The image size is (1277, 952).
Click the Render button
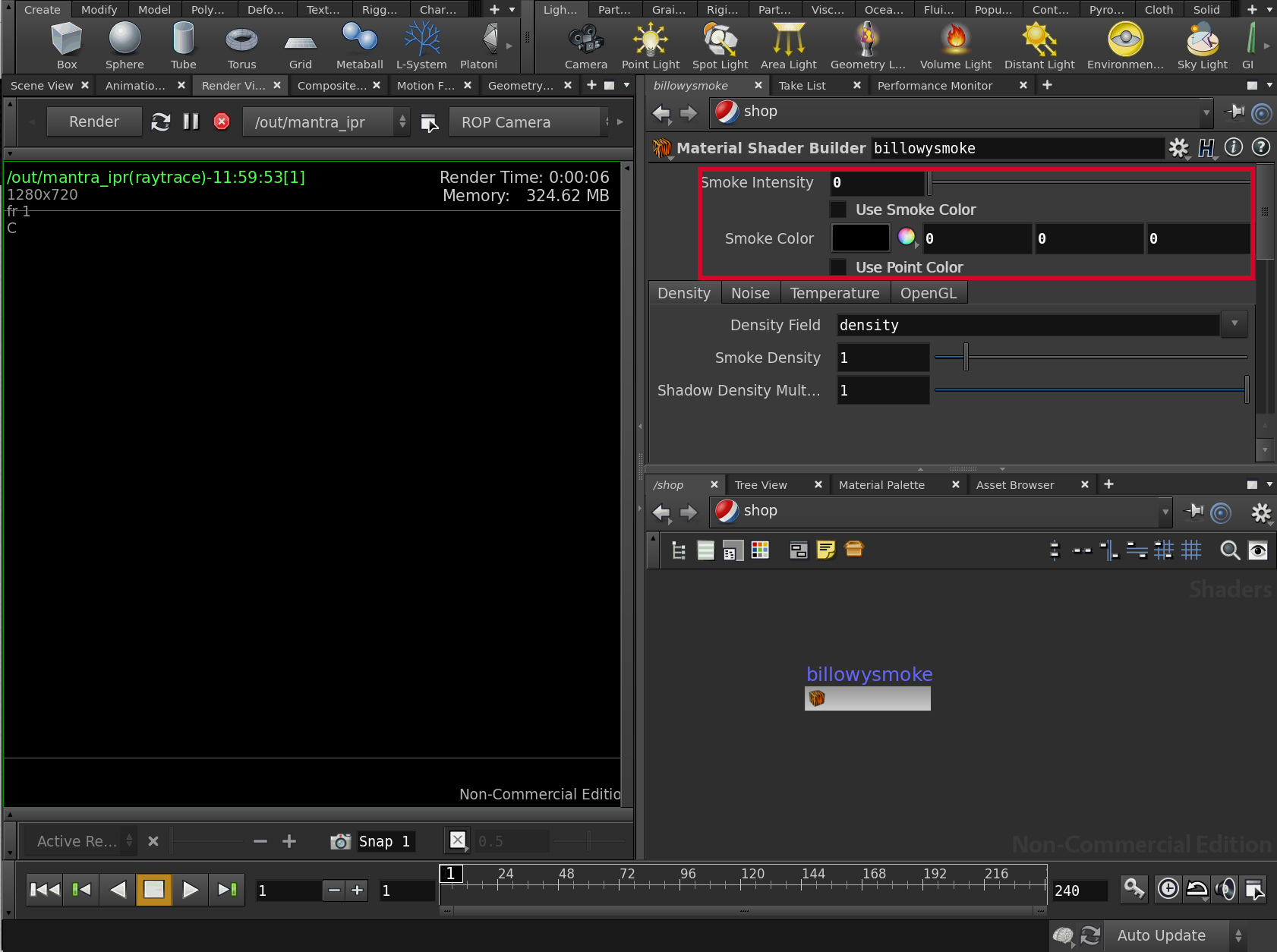(x=94, y=121)
